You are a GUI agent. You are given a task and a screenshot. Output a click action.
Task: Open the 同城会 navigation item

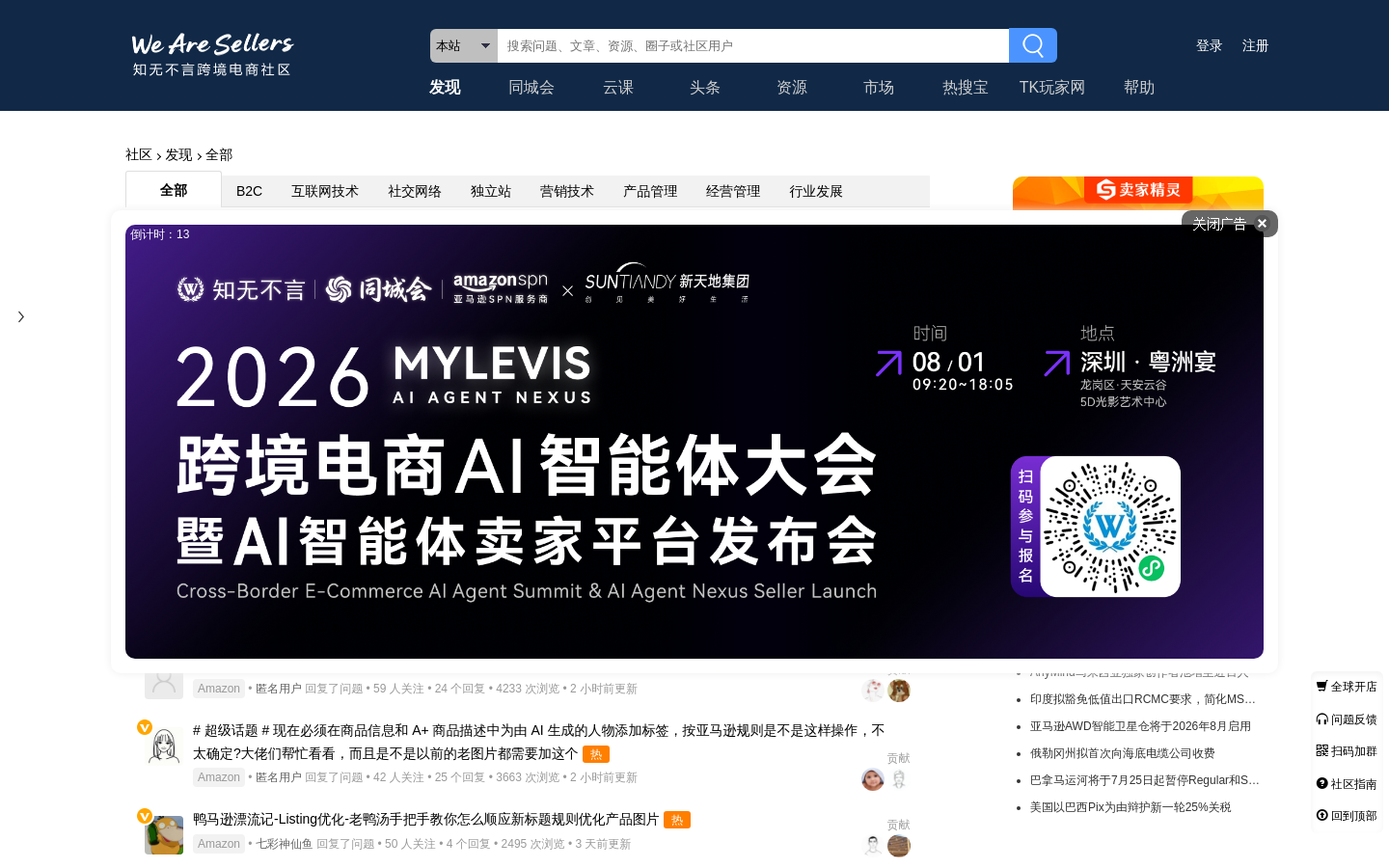click(531, 87)
